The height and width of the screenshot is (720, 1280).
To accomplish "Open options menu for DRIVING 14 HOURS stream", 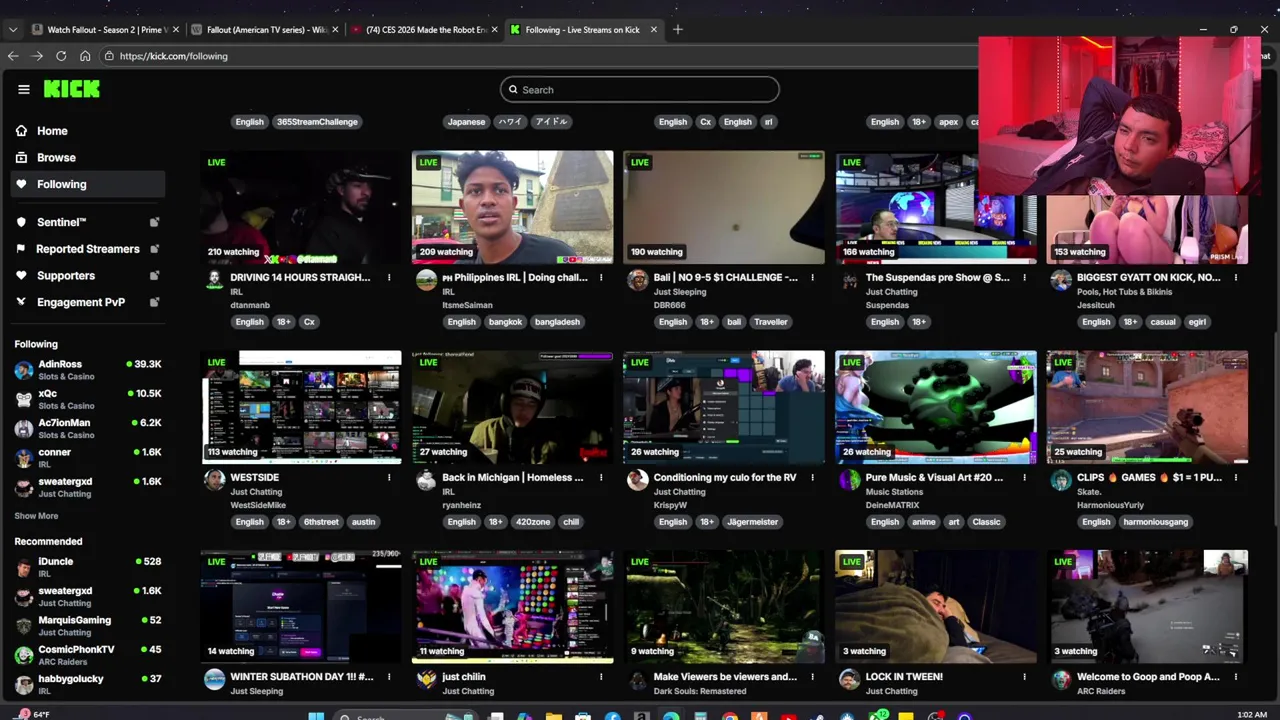I will [x=389, y=278].
